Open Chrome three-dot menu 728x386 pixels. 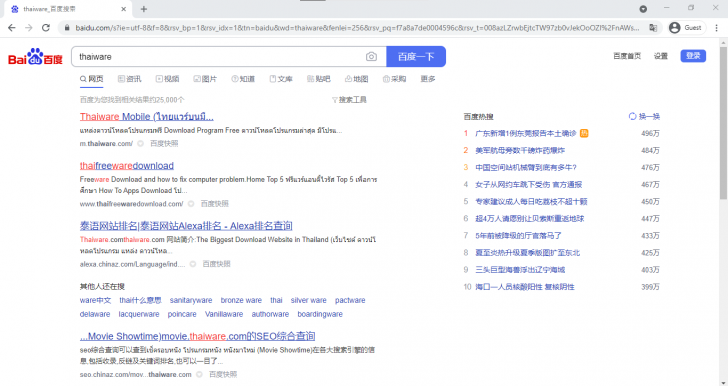(x=716, y=28)
